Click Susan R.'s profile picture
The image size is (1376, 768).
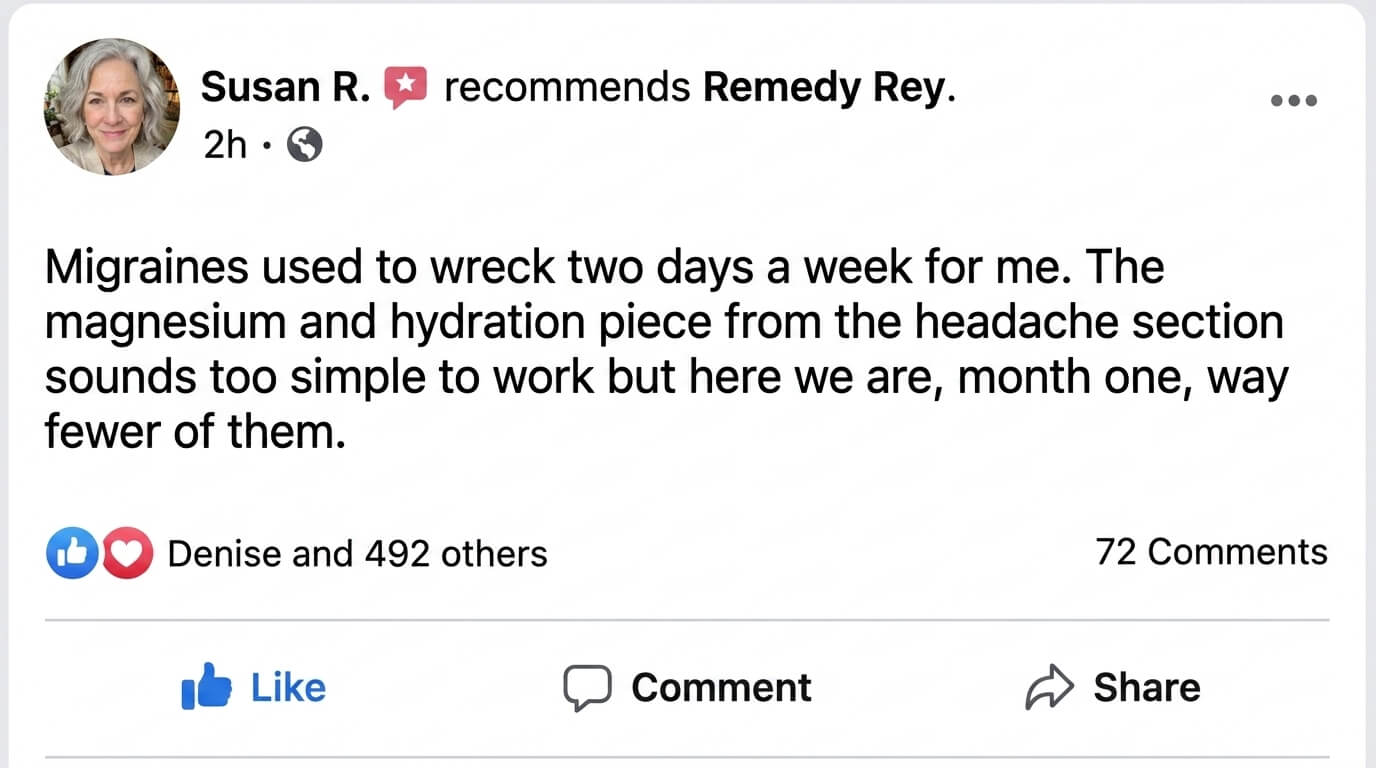click(112, 106)
